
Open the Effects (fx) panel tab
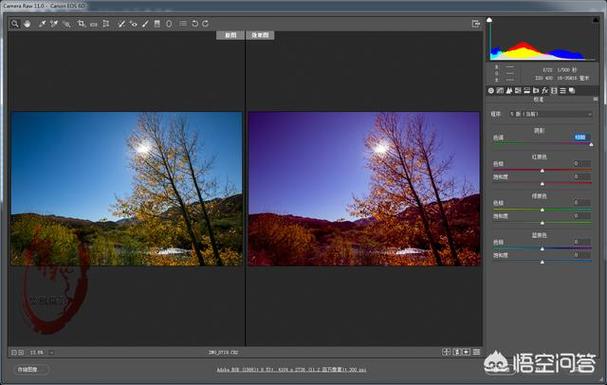[x=545, y=91]
